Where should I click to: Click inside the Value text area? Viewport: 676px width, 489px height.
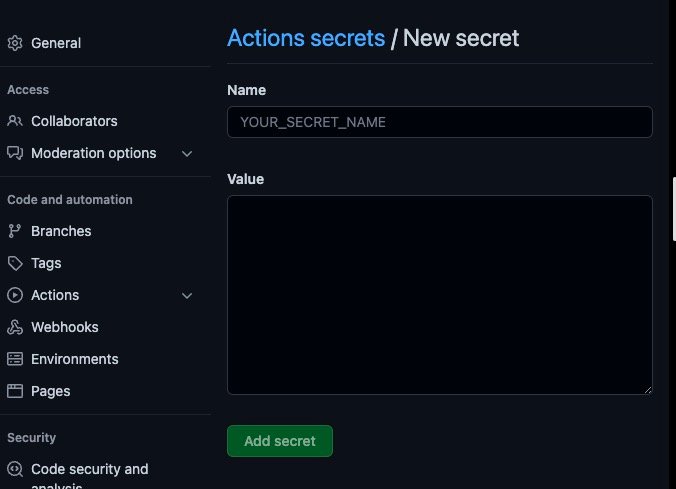point(440,295)
